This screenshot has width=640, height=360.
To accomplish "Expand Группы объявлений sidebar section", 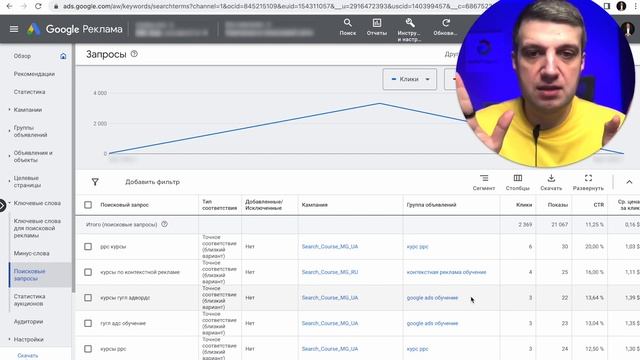I will click(x=9, y=131).
